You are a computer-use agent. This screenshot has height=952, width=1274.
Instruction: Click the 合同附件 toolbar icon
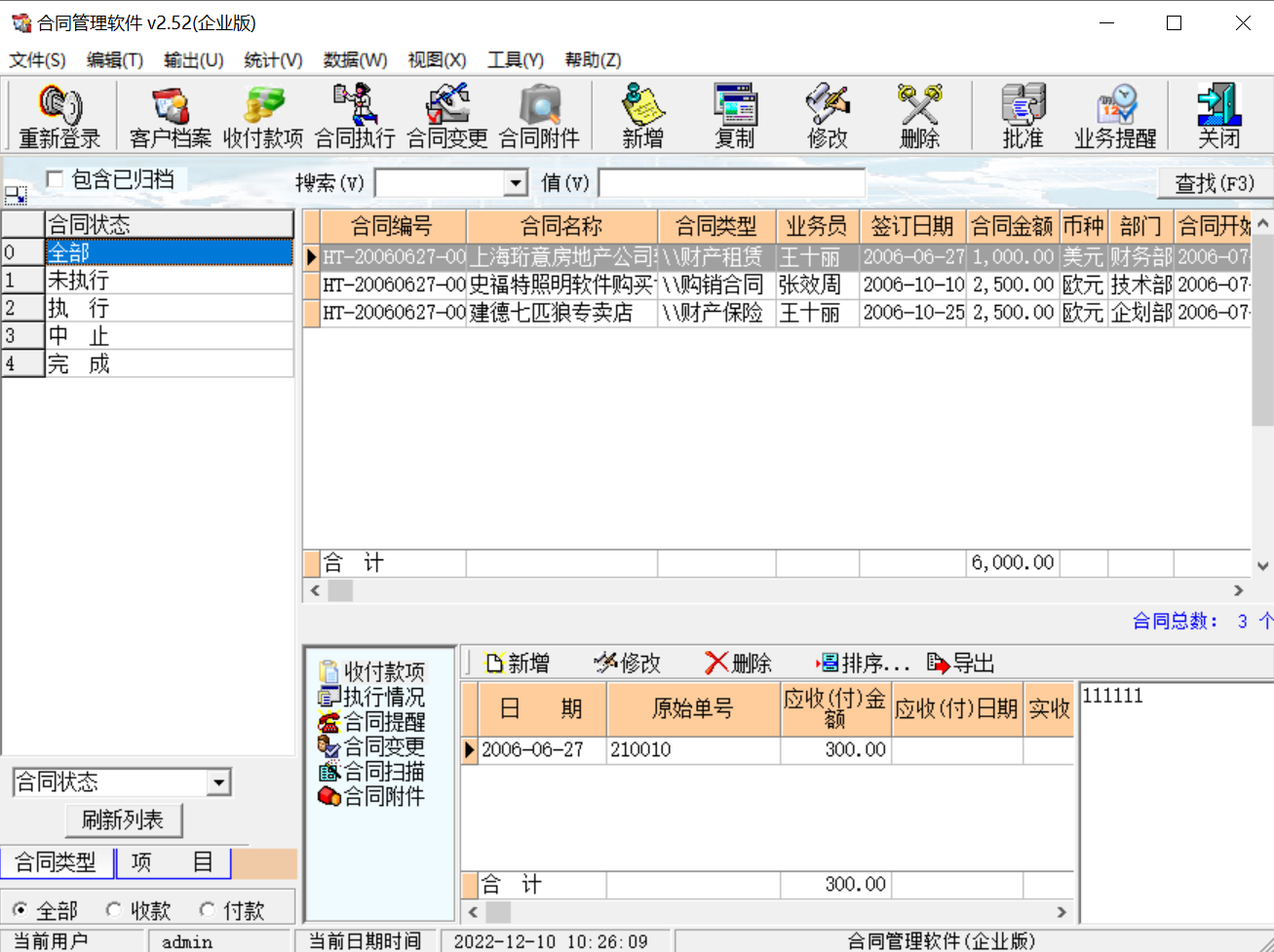tap(537, 114)
